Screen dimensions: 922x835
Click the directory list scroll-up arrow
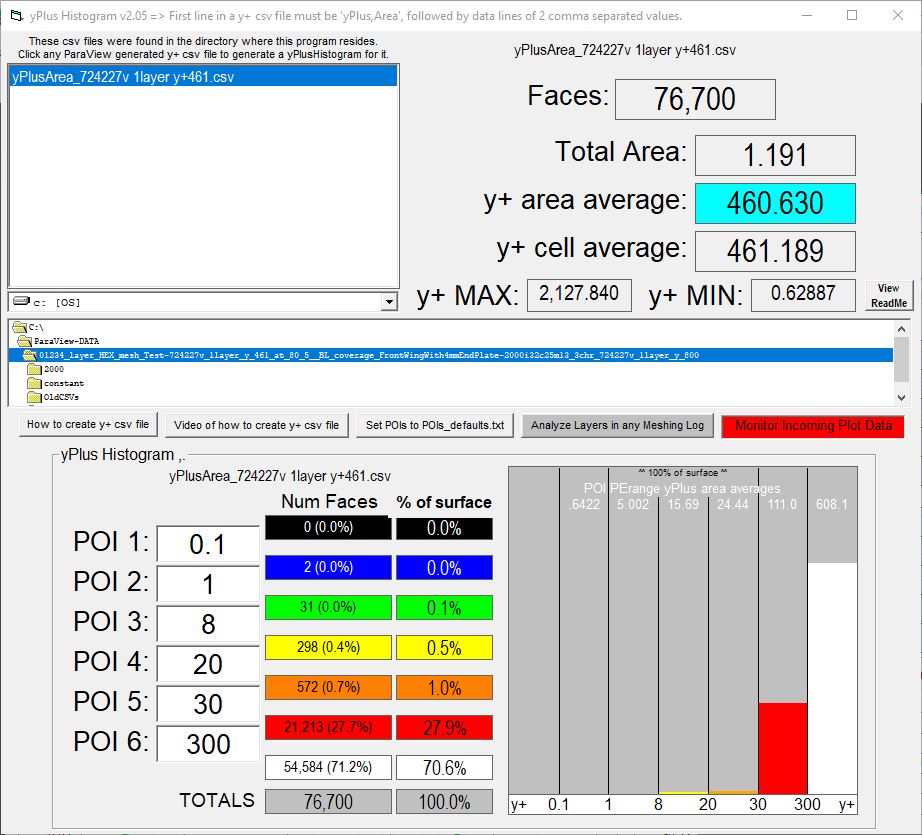coord(903,329)
